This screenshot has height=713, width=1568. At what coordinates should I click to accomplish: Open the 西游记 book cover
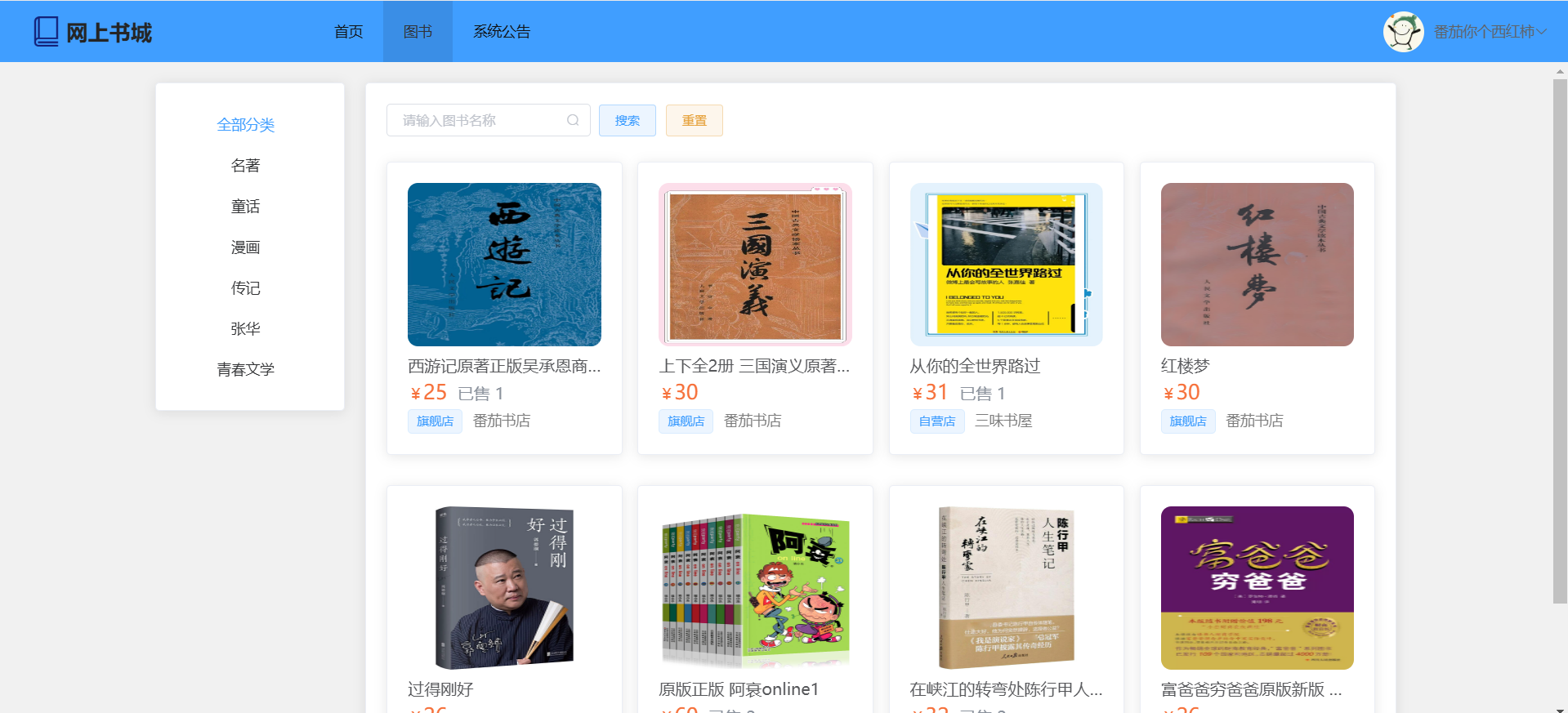coord(504,265)
